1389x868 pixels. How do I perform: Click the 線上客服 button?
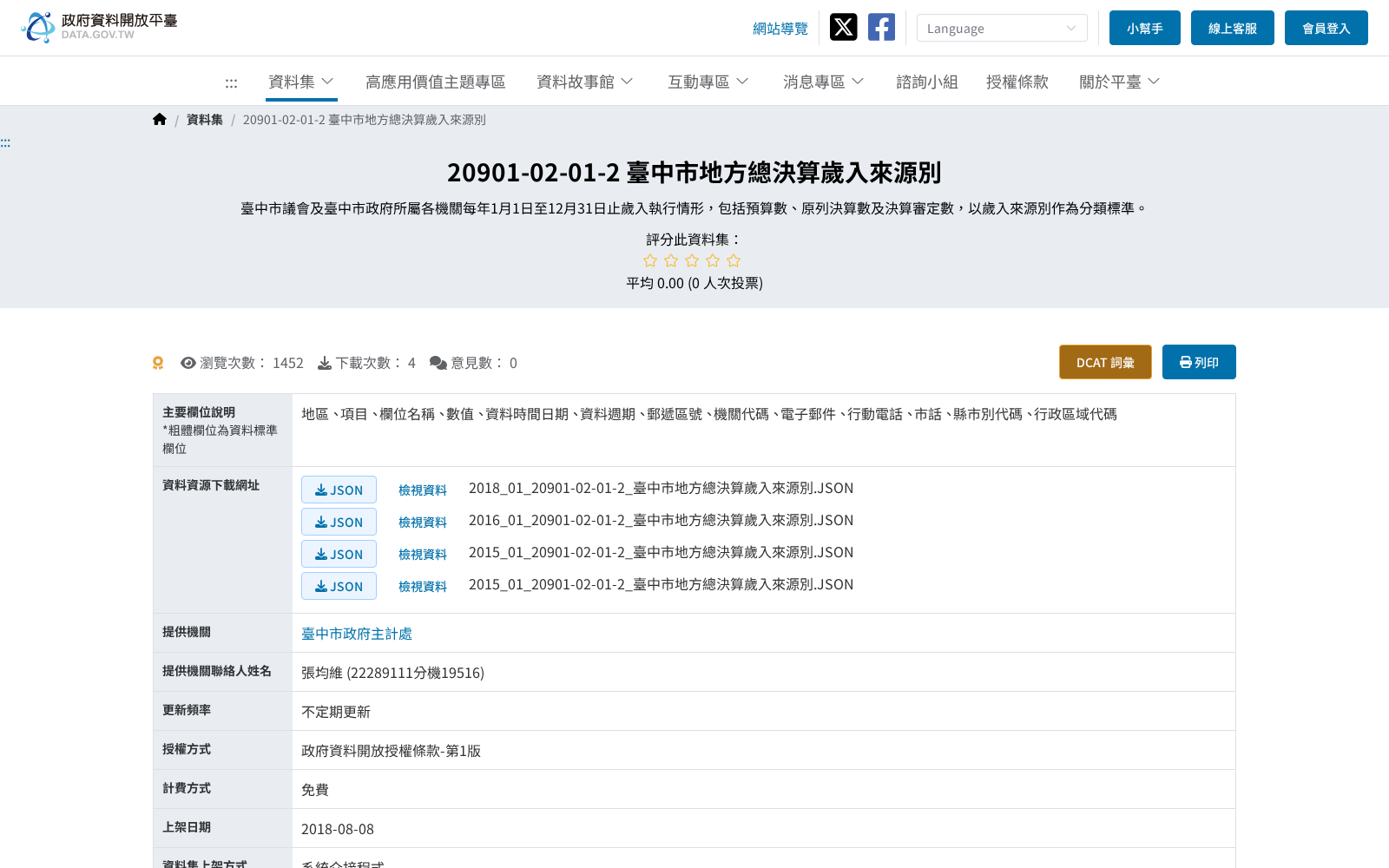[1233, 28]
